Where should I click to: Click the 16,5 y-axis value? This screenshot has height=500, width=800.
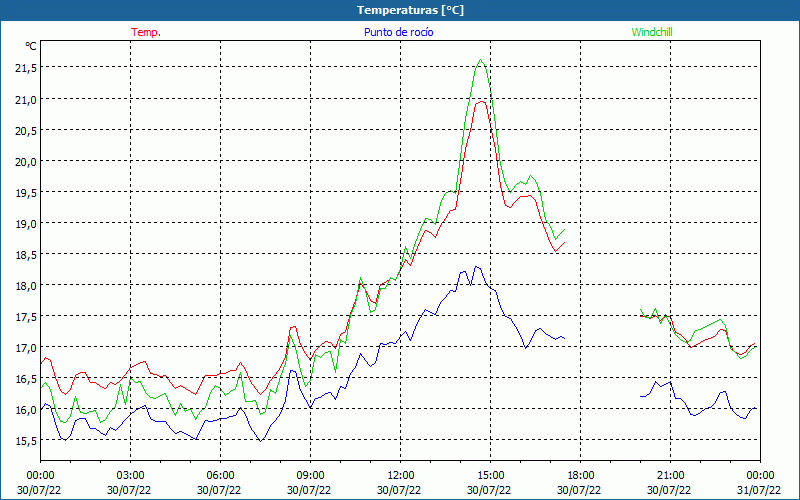point(25,379)
